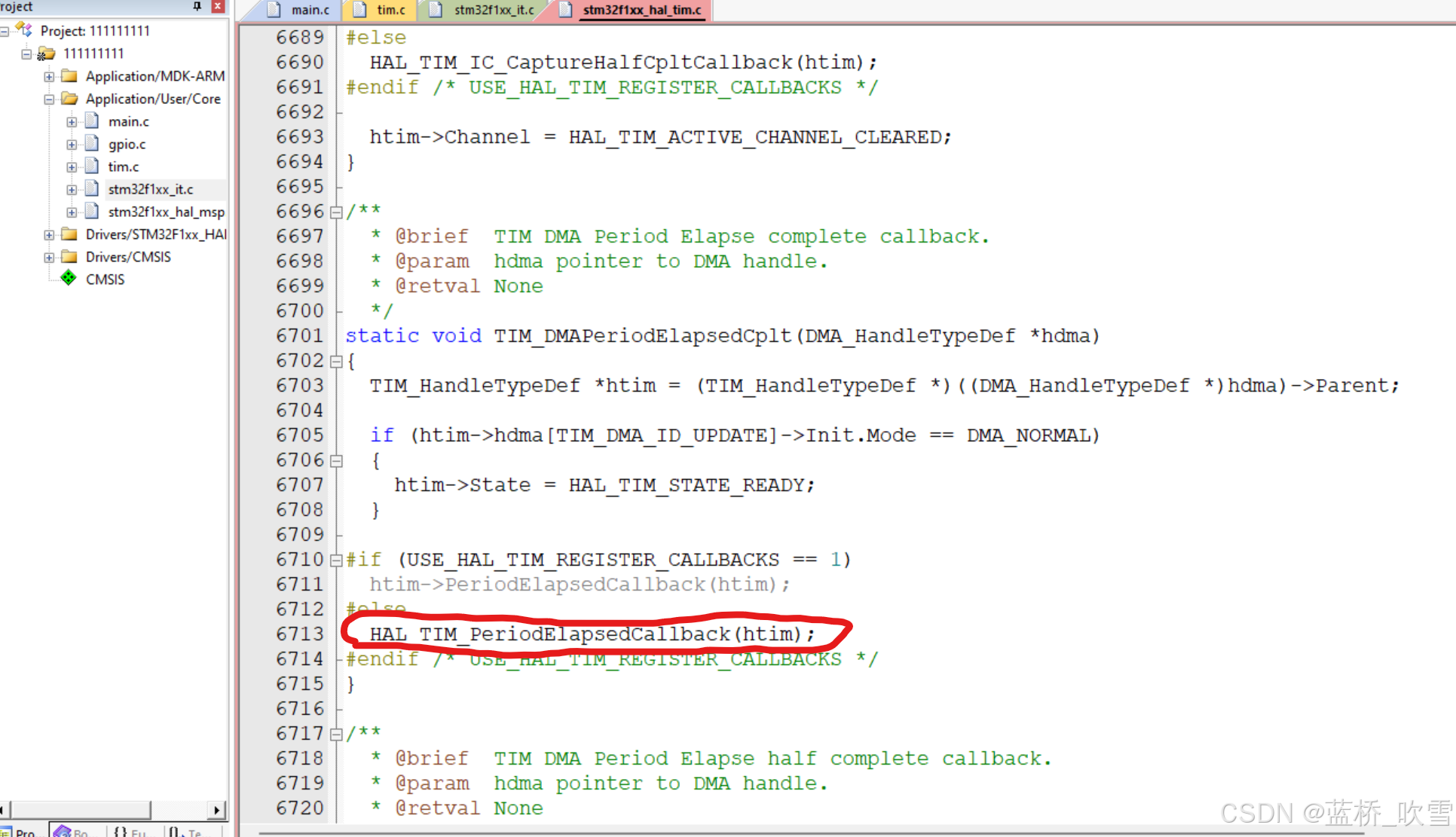Click the 111111111 target folder icon
This screenshot has width=1456, height=837.
point(47,53)
